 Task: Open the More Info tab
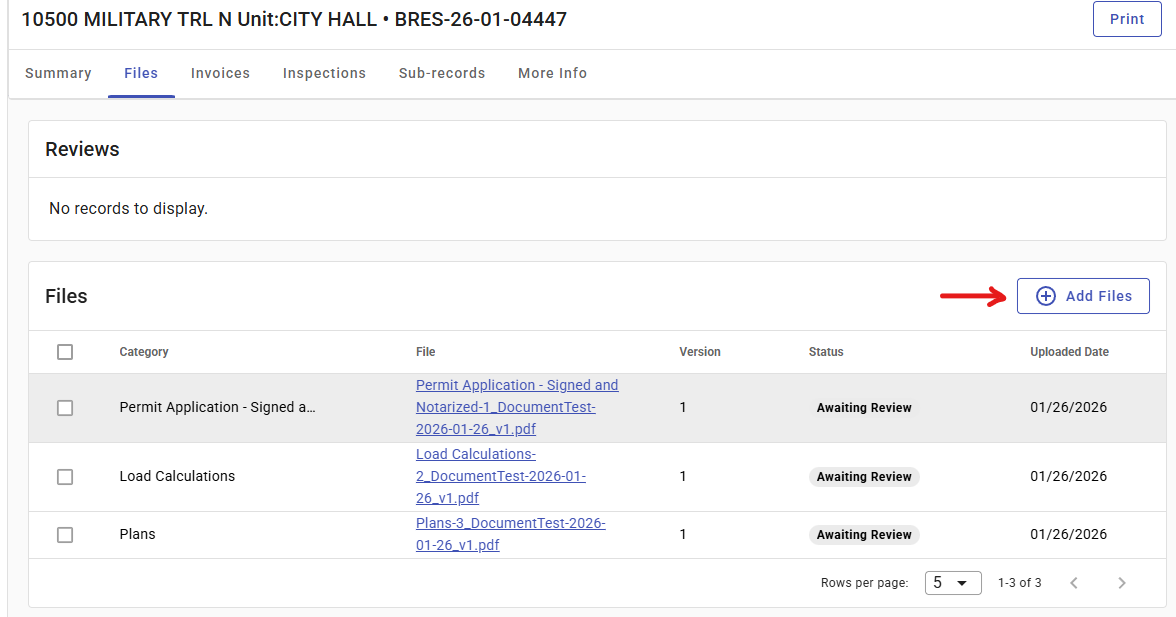(x=552, y=73)
